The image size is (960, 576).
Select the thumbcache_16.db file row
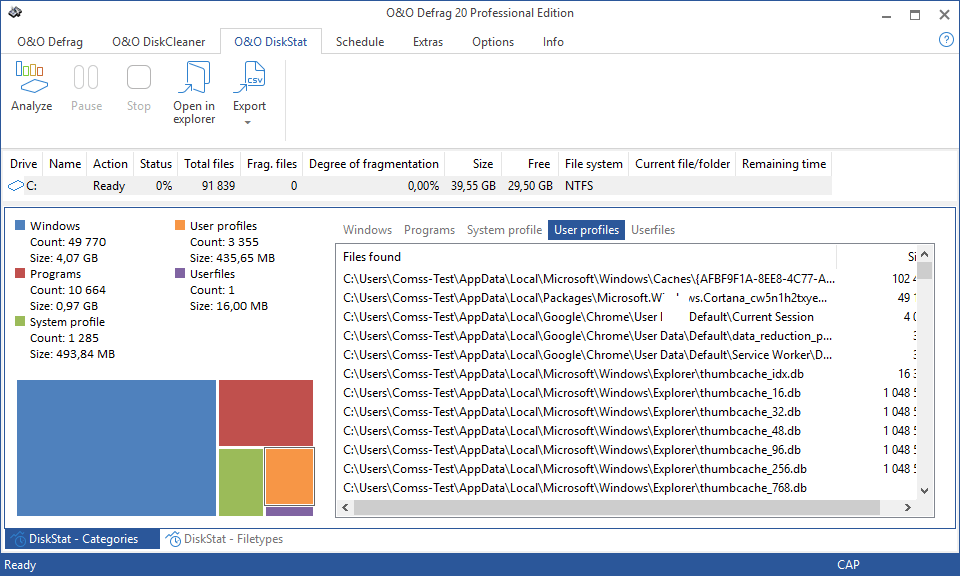coord(627,393)
